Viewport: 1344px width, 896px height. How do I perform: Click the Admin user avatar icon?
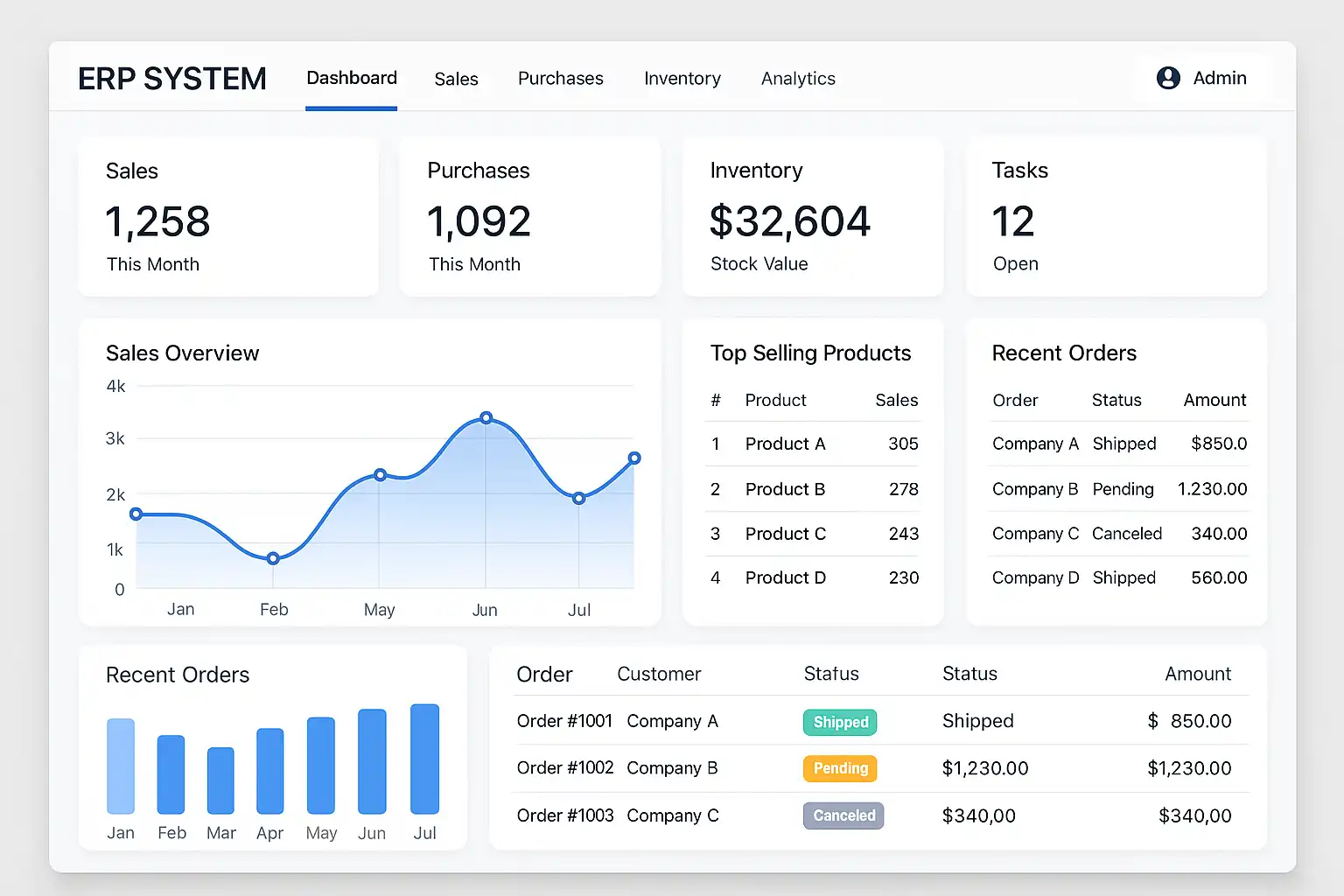point(1168,78)
